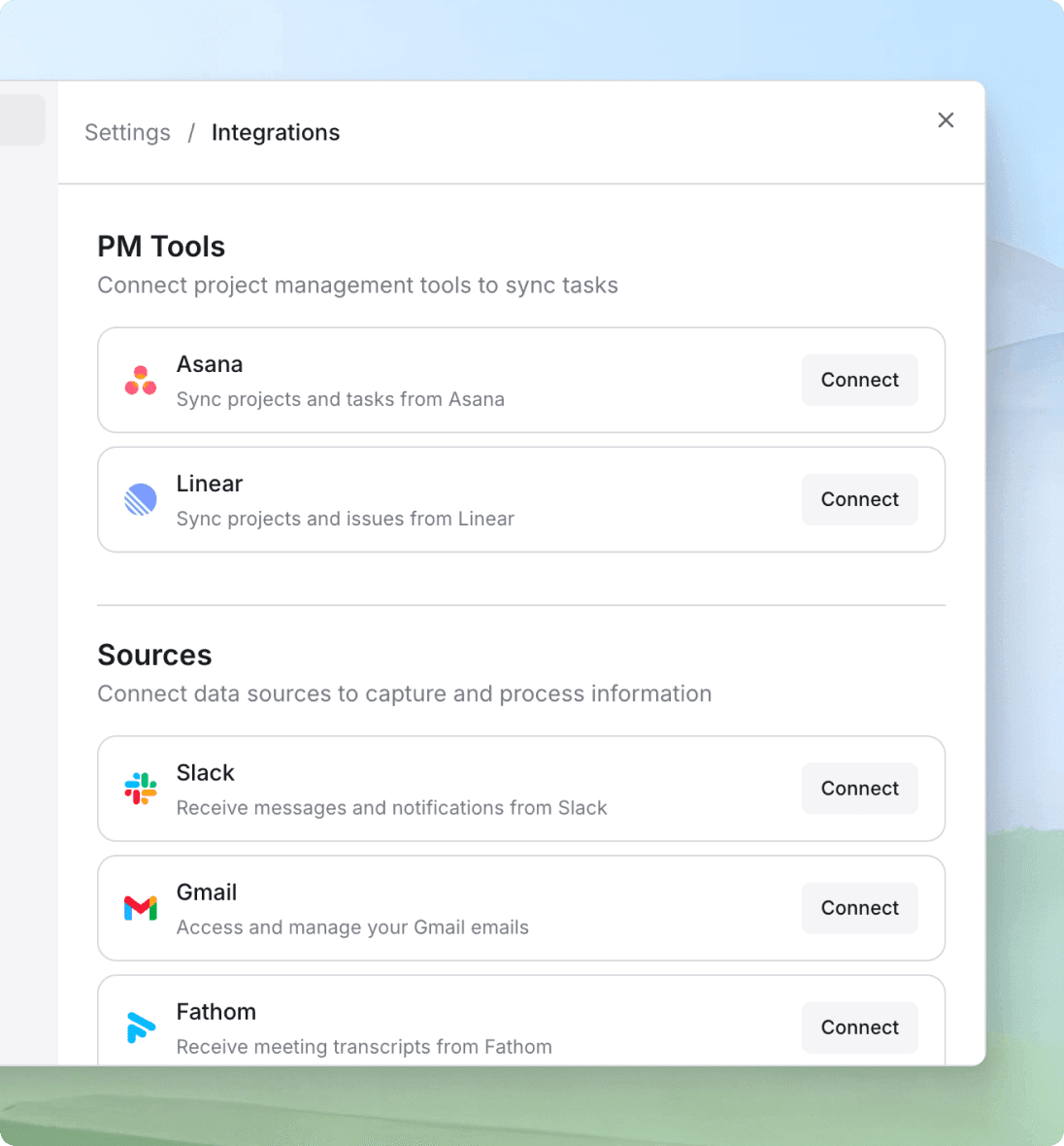The image size is (1064, 1146).
Task: Open Settings from the breadcrumb
Action: click(127, 132)
